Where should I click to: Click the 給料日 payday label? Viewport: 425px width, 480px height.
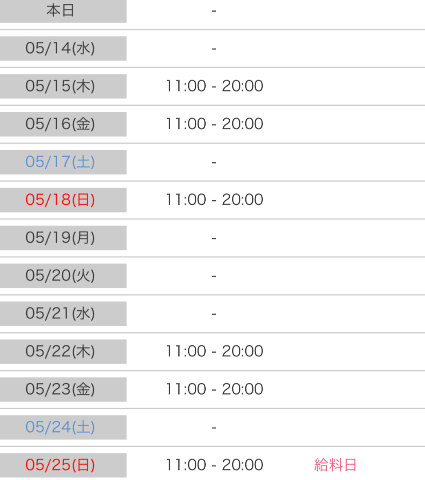[x=335, y=465]
